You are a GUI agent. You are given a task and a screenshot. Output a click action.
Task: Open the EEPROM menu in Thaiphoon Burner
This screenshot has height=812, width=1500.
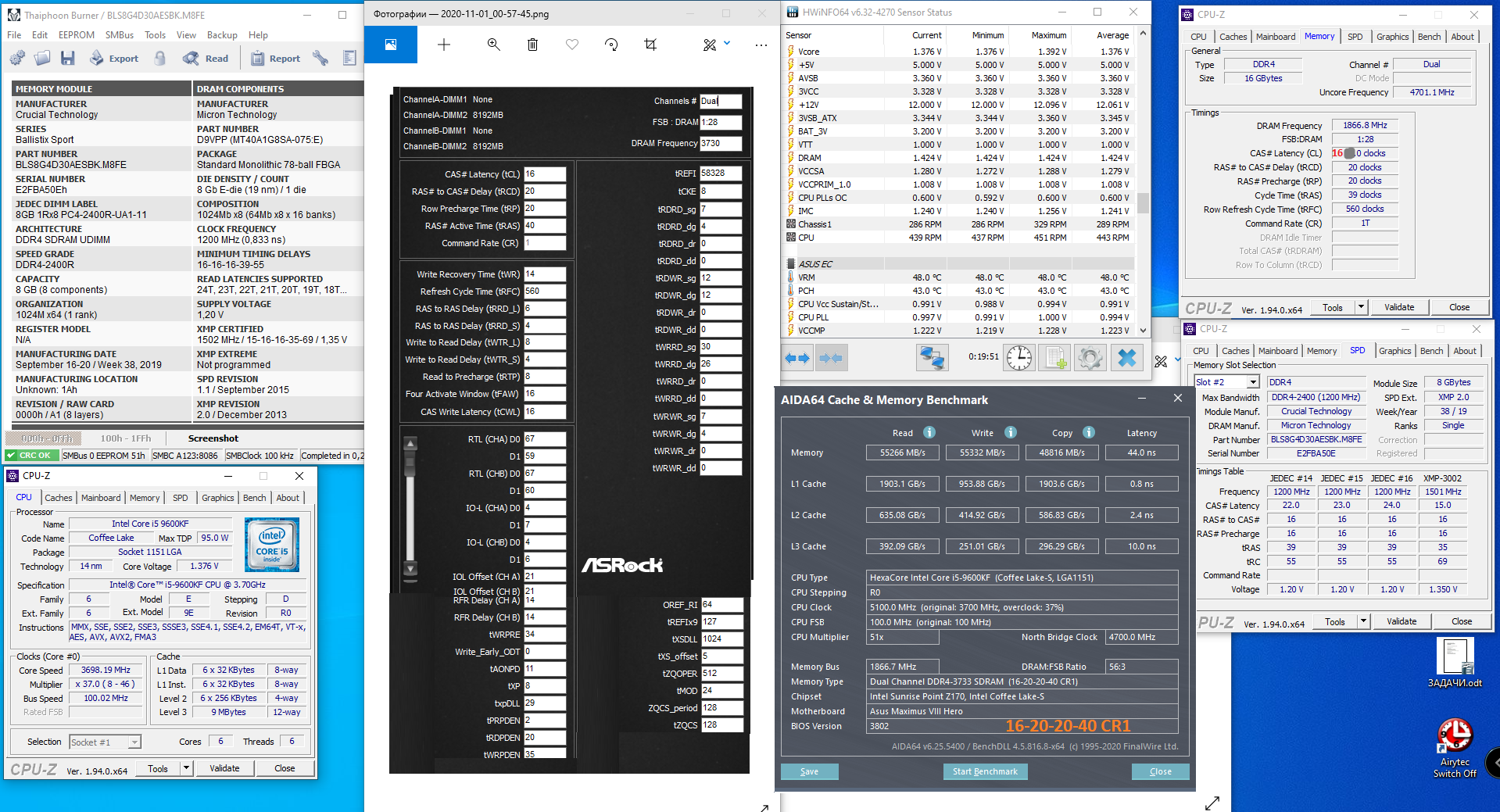click(x=77, y=35)
